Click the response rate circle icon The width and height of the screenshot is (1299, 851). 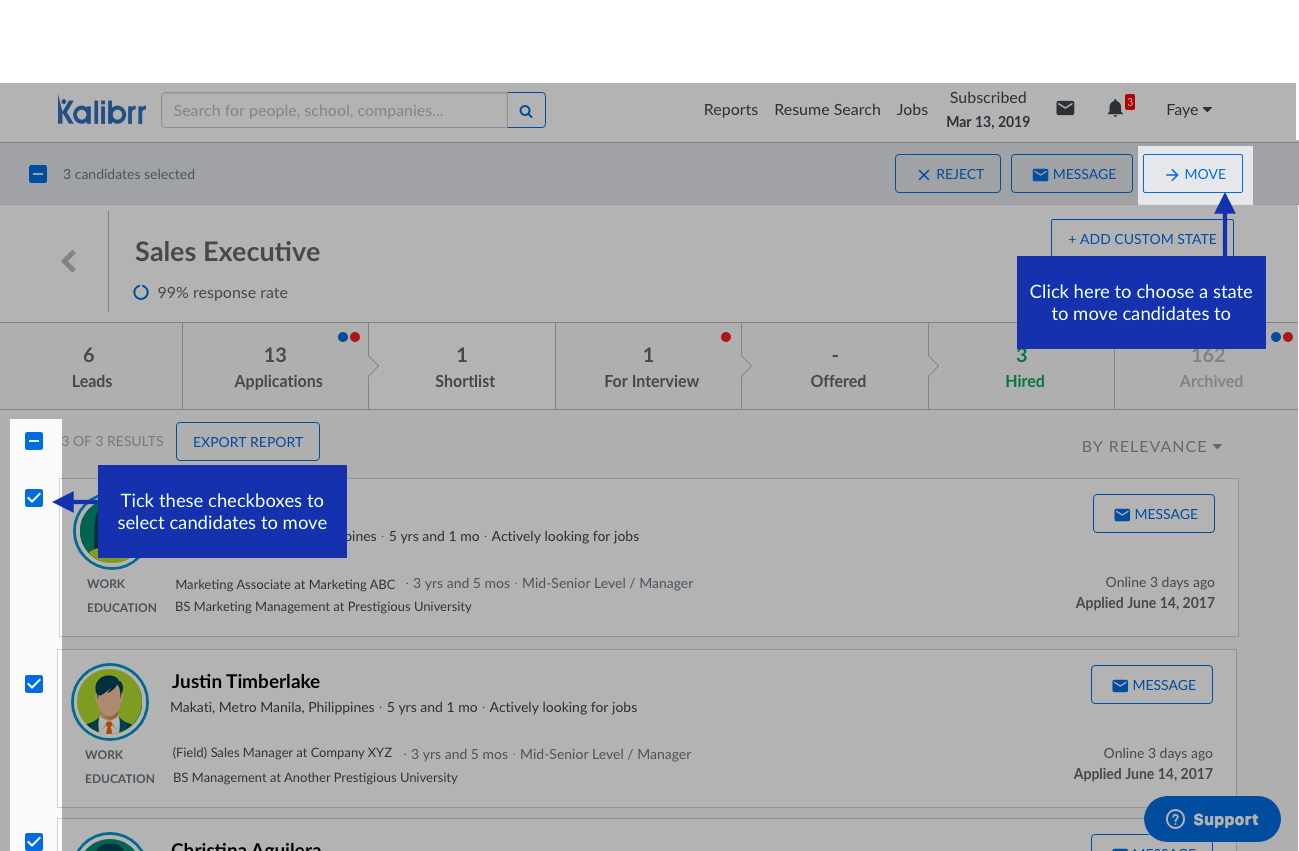click(141, 293)
